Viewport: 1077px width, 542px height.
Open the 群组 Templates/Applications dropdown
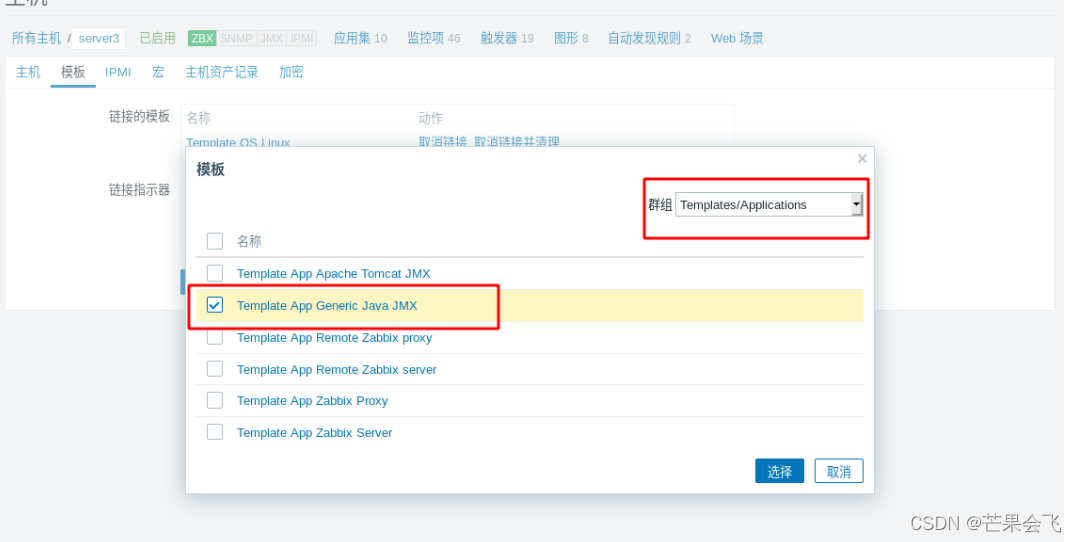(769, 205)
